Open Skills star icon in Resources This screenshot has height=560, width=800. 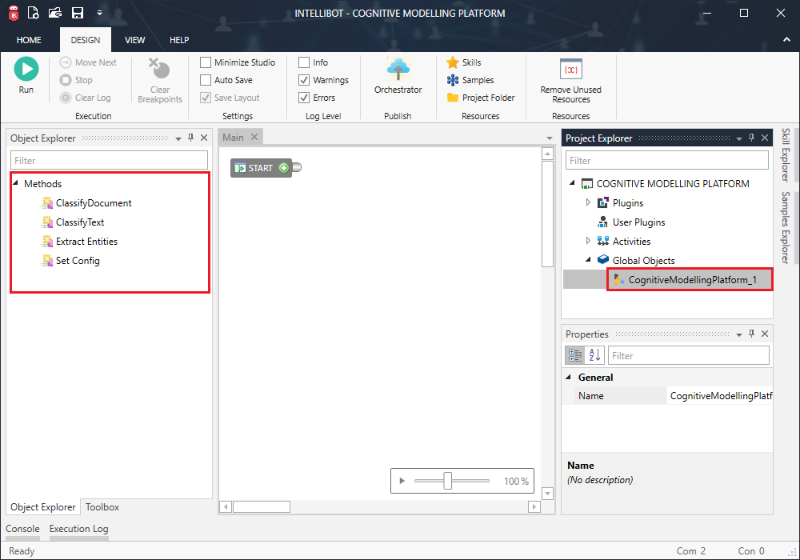[453, 63]
